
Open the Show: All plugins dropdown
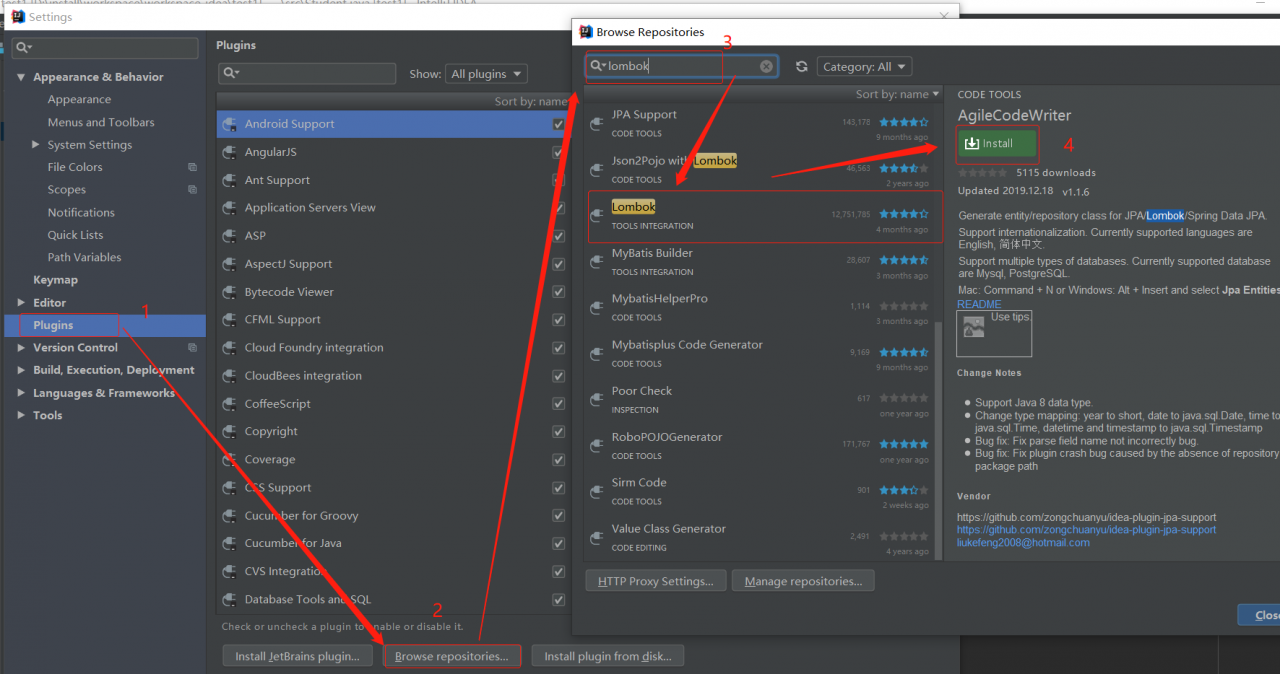[x=486, y=74]
